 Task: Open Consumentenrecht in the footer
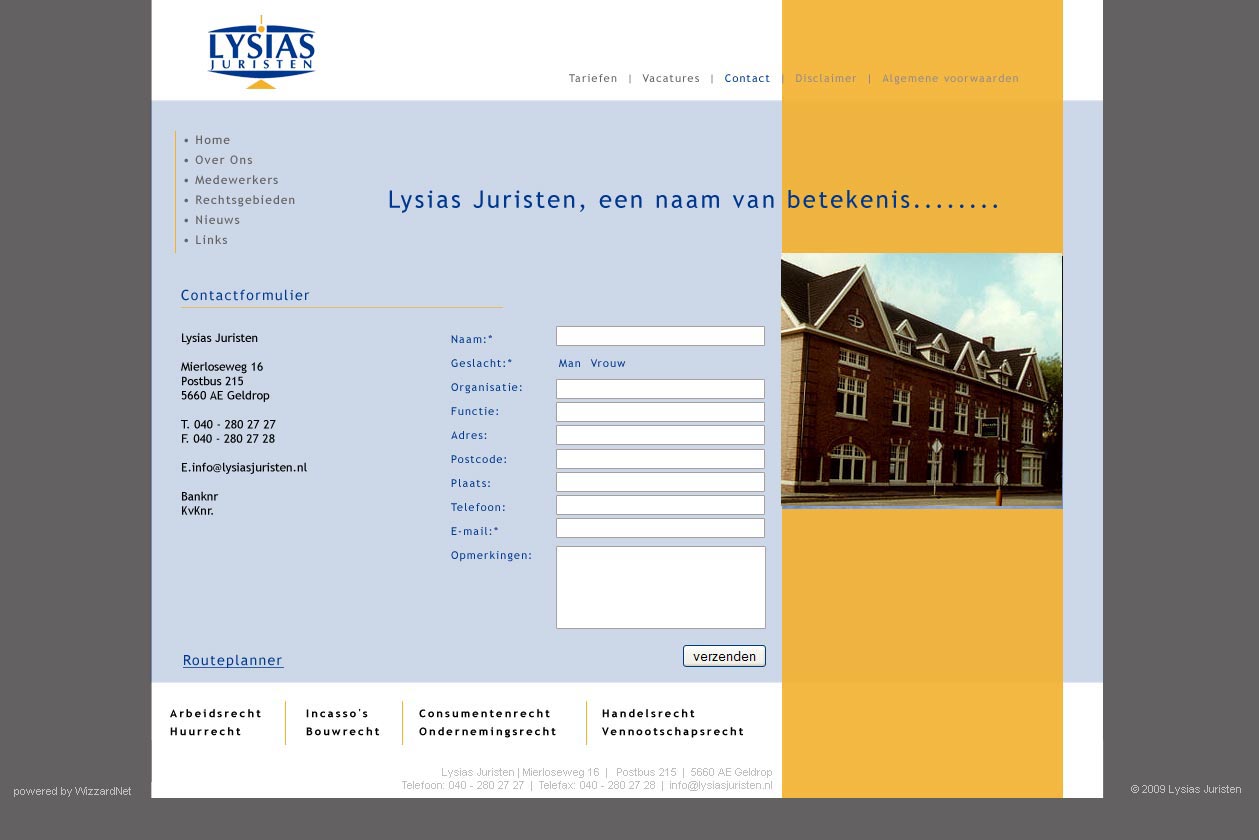pyautogui.click(x=485, y=713)
